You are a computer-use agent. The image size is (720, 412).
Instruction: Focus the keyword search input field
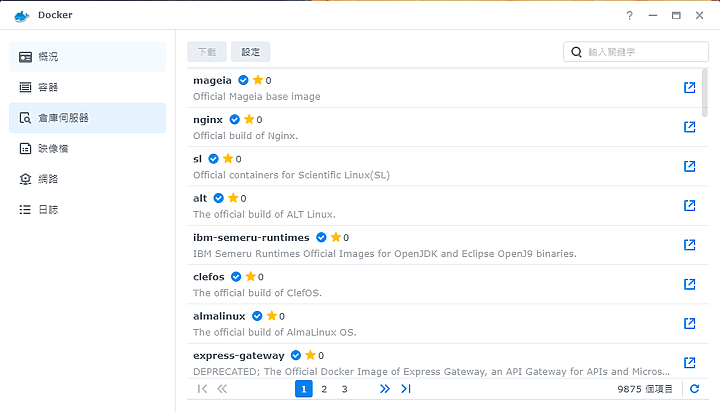pos(636,52)
